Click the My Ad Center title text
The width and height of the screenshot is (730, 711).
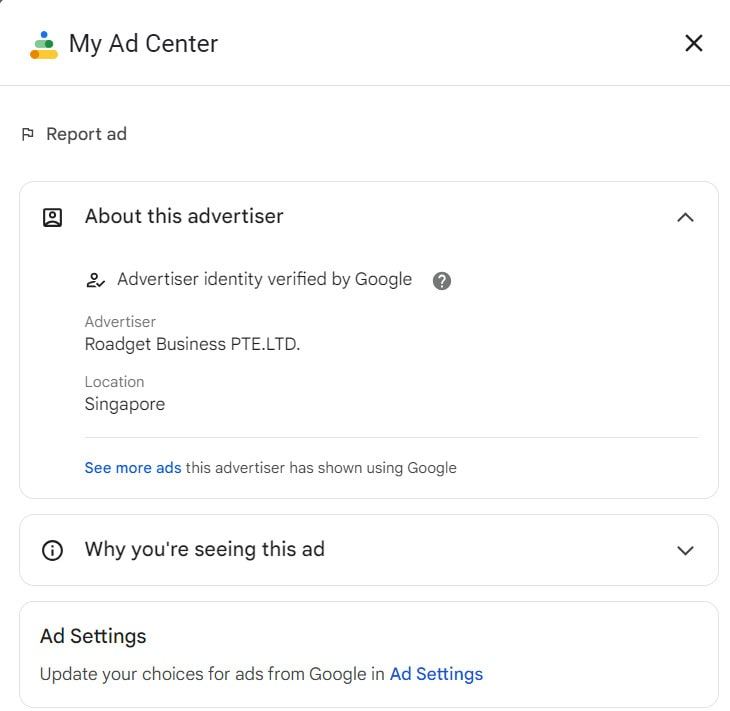(x=143, y=44)
